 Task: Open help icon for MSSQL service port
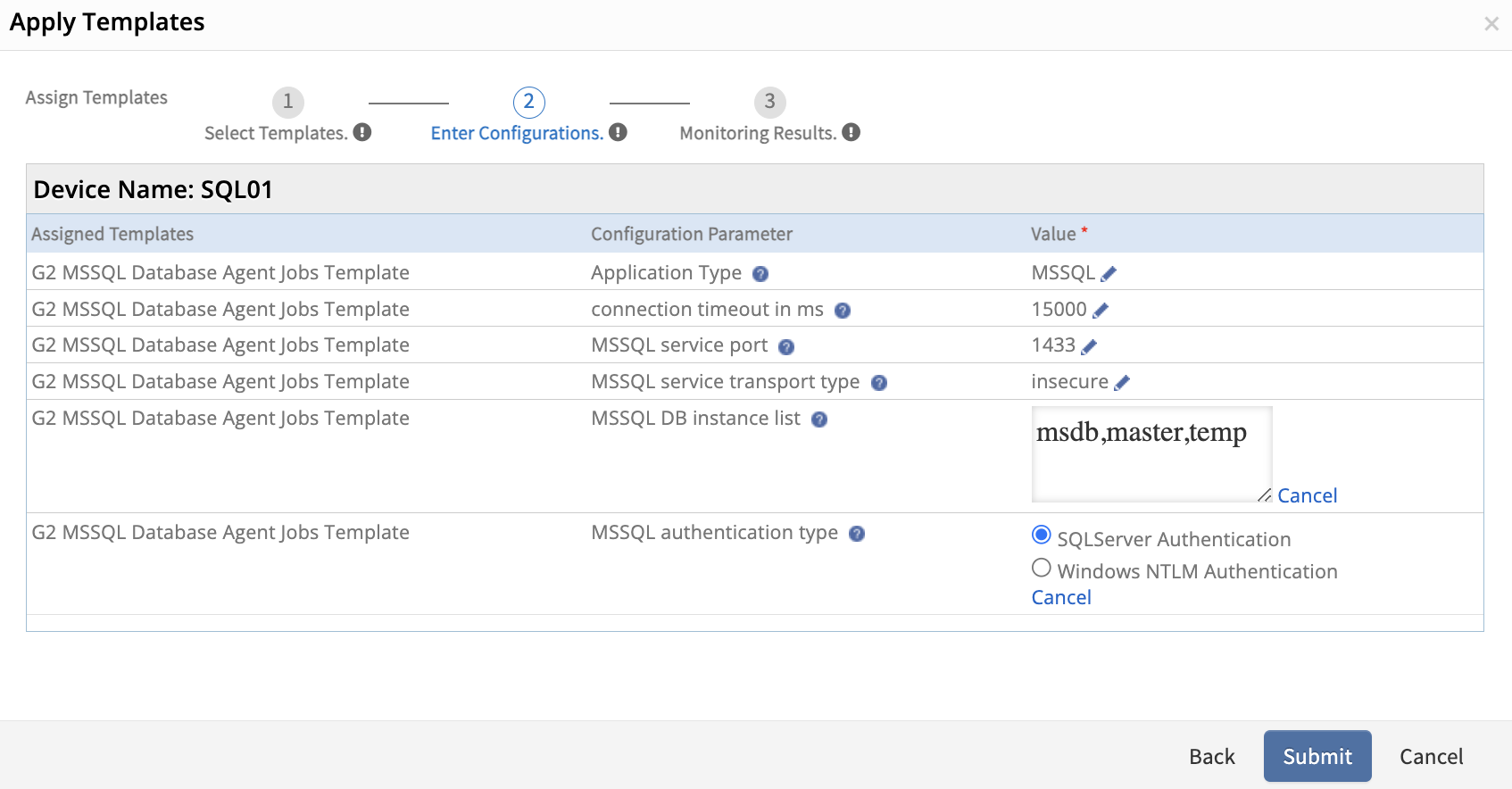coord(786,347)
